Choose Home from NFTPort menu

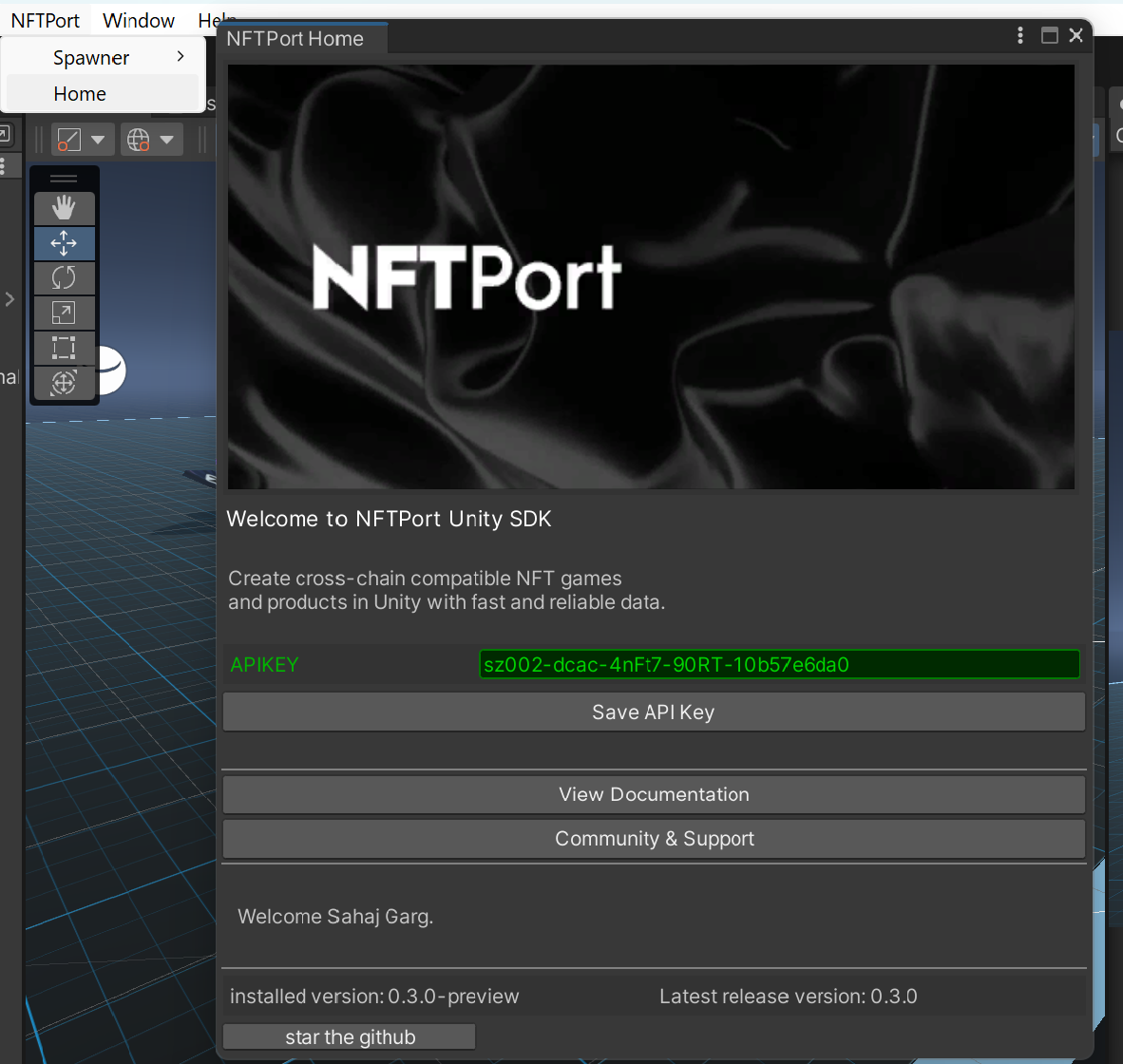point(104,94)
